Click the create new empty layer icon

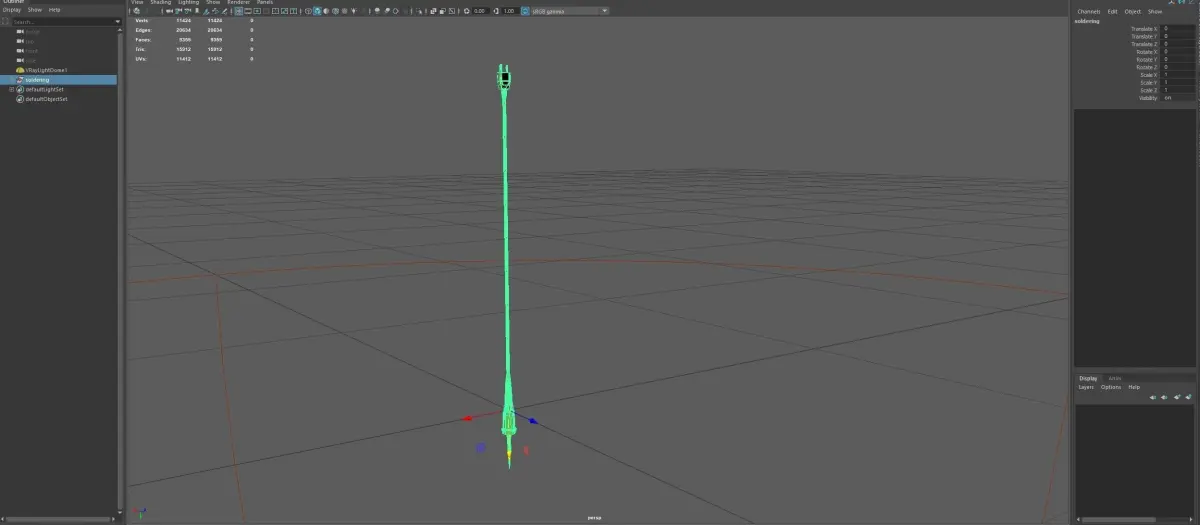(x=1176, y=397)
